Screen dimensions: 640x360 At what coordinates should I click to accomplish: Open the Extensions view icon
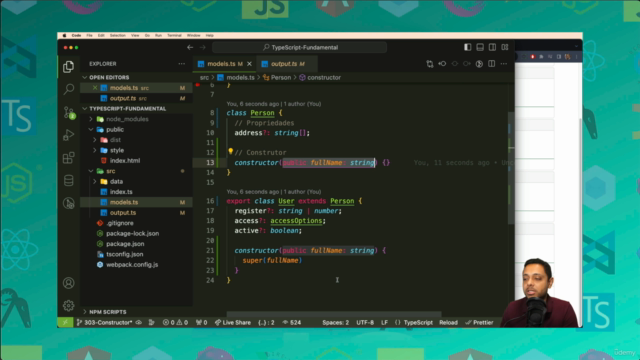coord(69,158)
